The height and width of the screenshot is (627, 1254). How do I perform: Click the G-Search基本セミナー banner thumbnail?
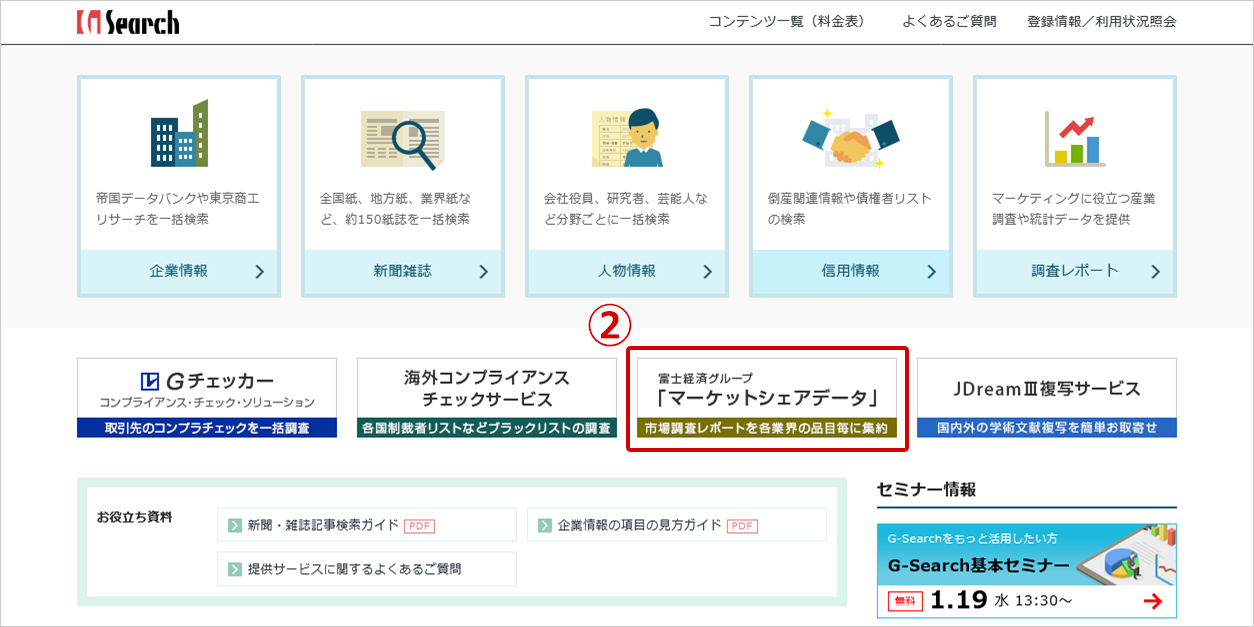[x=1026, y=570]
